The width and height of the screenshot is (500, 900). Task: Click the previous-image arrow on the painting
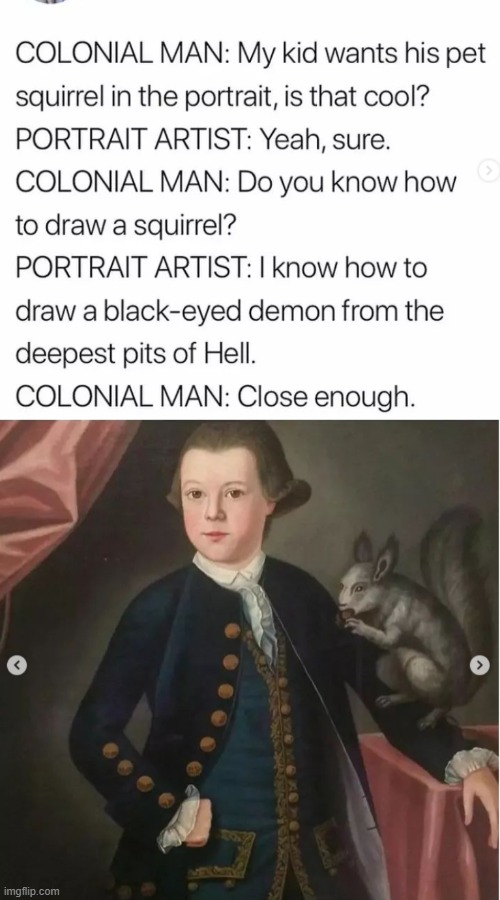17,665
